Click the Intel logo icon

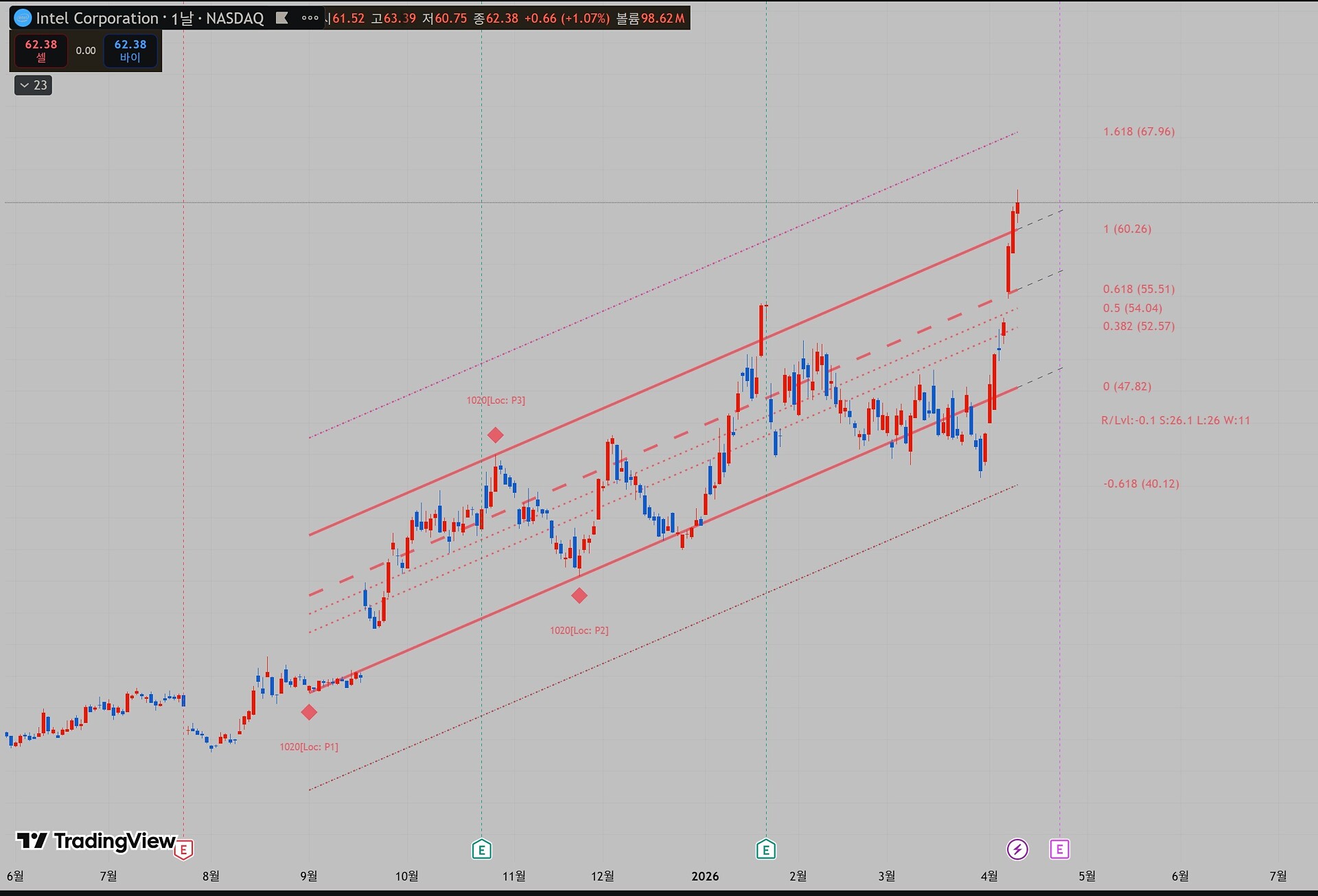(23, 19)
